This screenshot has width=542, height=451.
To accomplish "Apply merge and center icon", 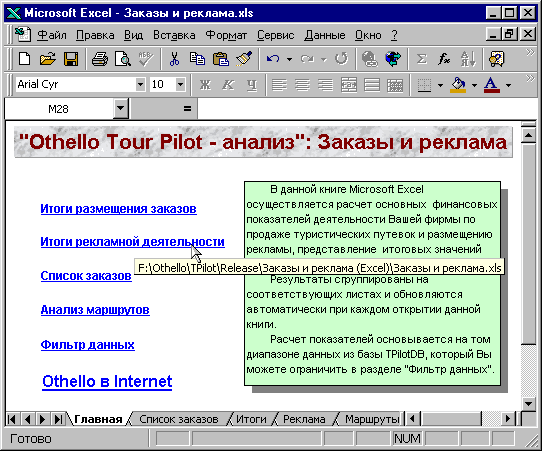I will pos(349,85).
